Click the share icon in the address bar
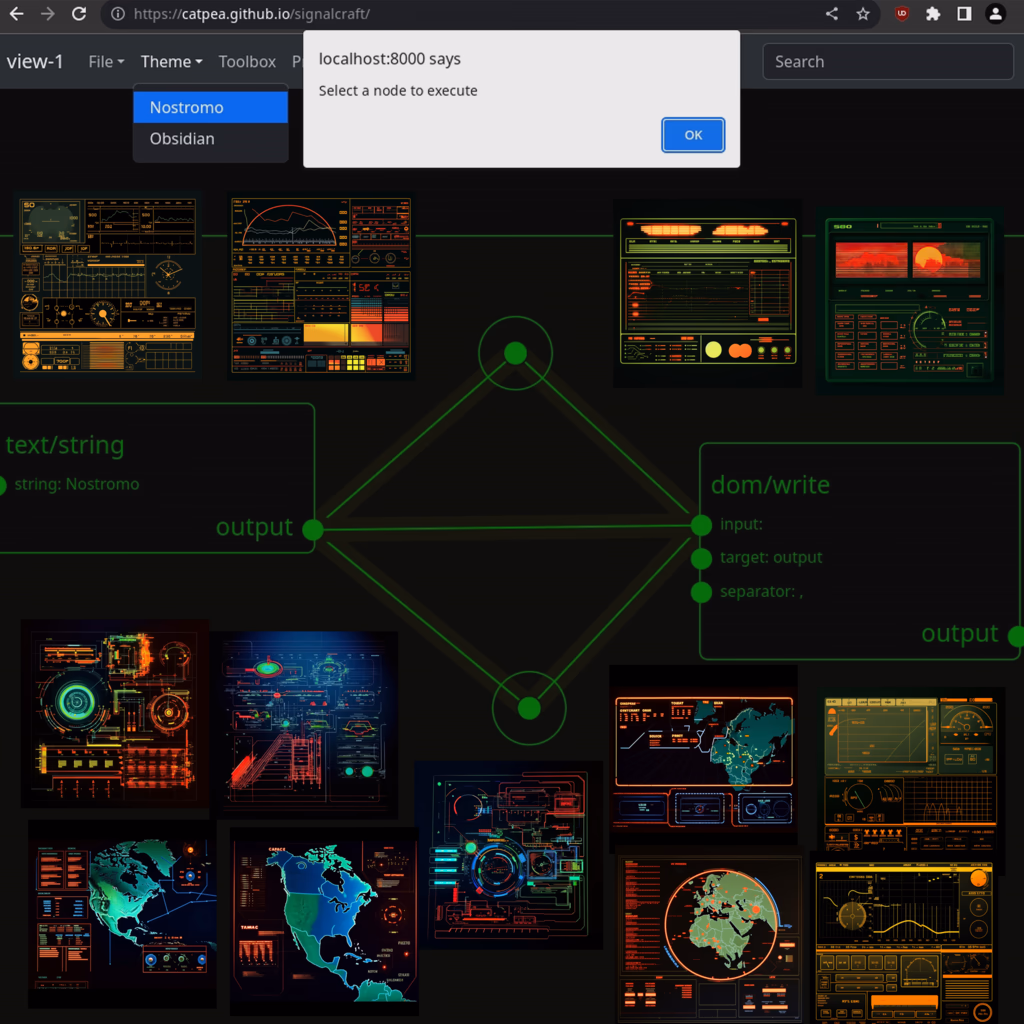Screen dimensions: 1024x1024 [x=831, y=14]
